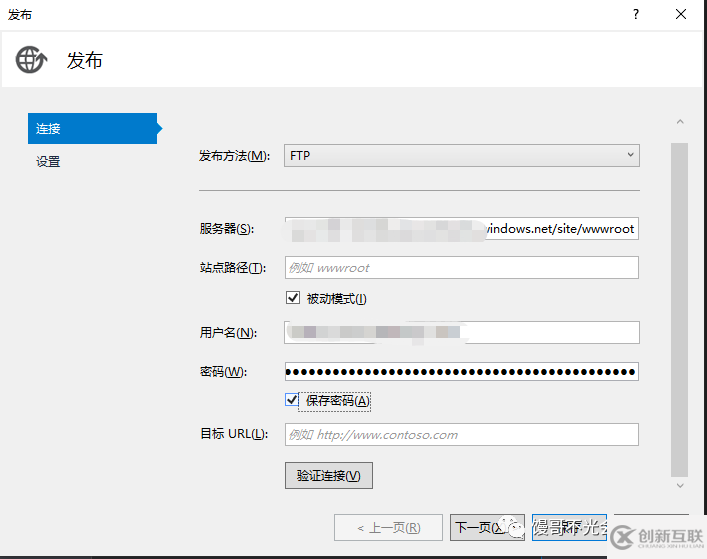707x559 pixels.
Task: Click the 用户名 input field
Action: [462, 333]
